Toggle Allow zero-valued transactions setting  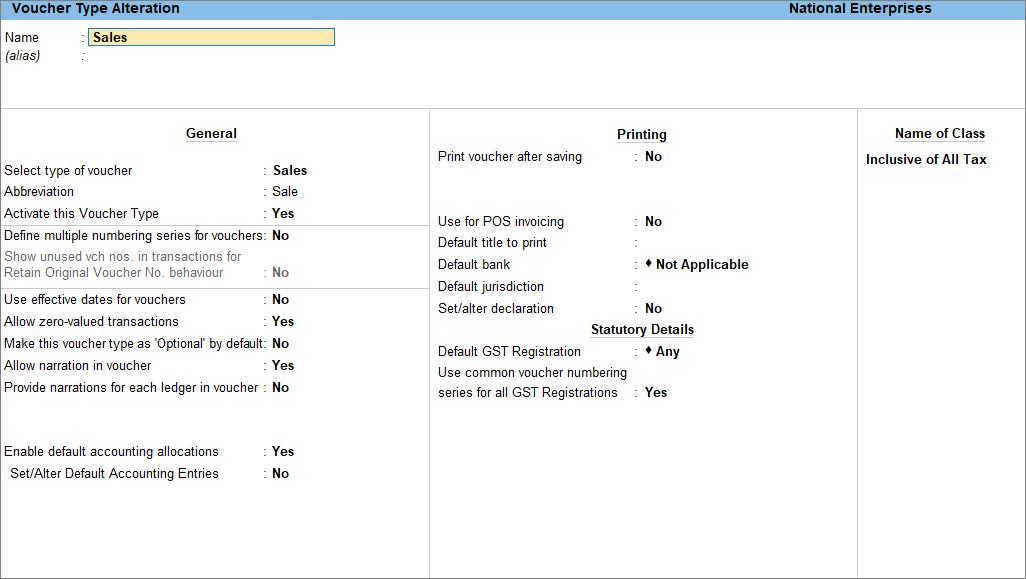pos(283,321)
